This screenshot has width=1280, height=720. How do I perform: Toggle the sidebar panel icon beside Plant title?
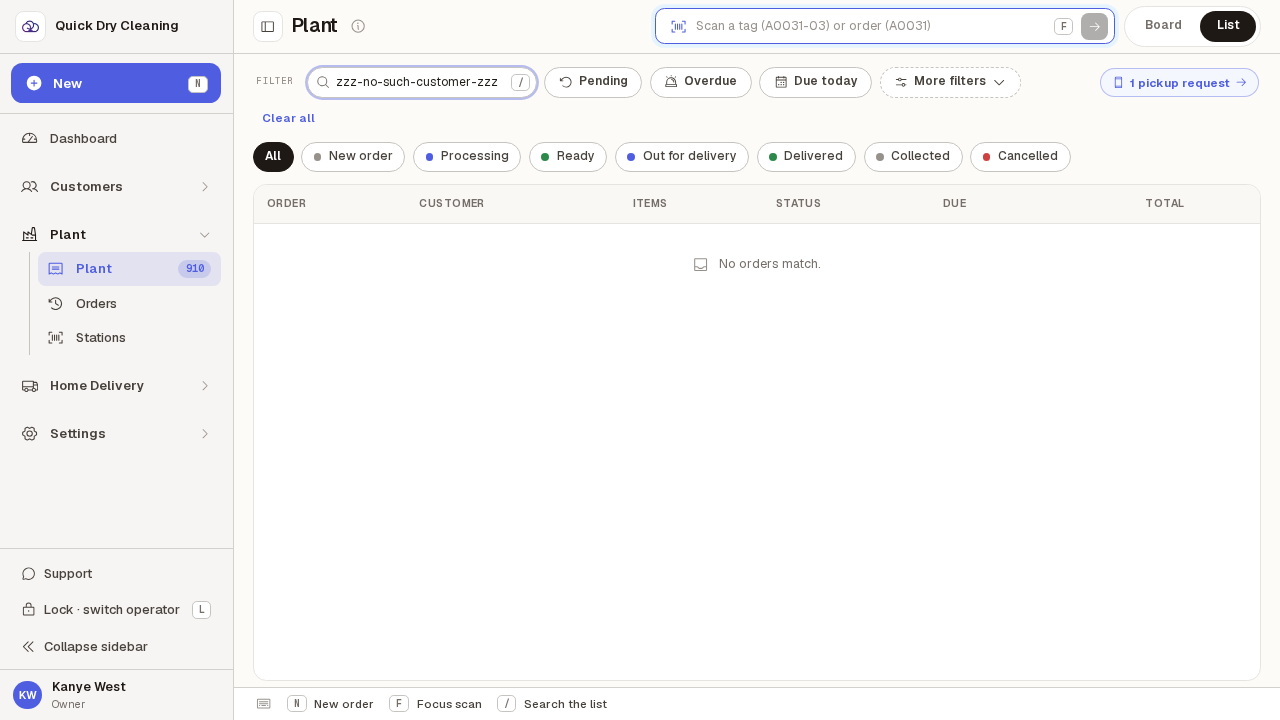(268, 26)
